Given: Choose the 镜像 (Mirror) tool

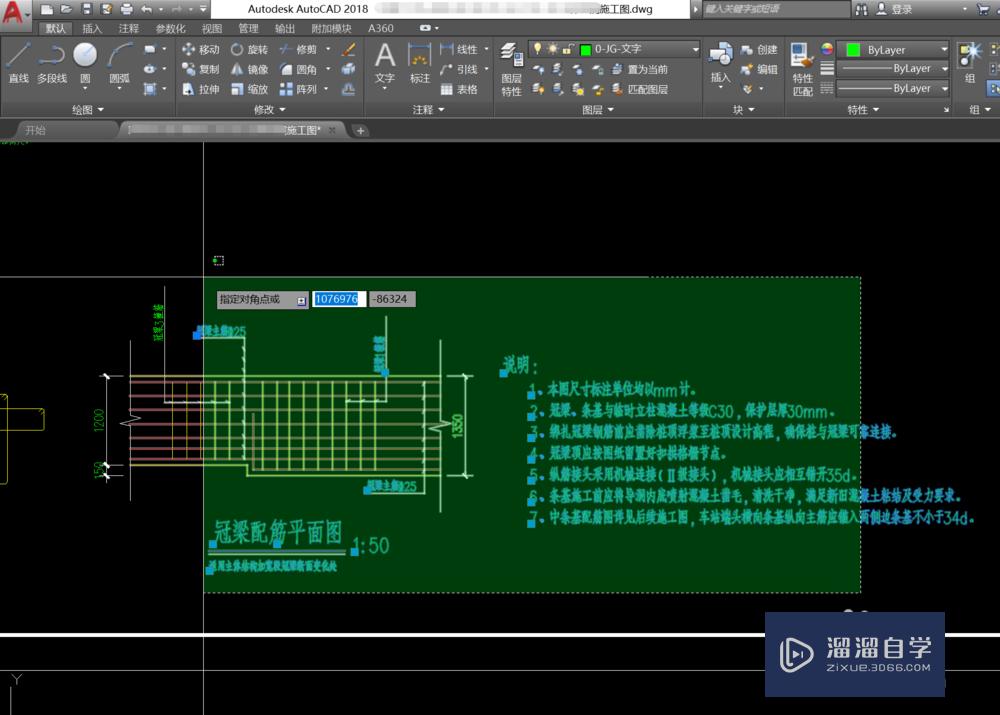Looking at the screenshot, I should pyautogui.click(x=248, y=69).
